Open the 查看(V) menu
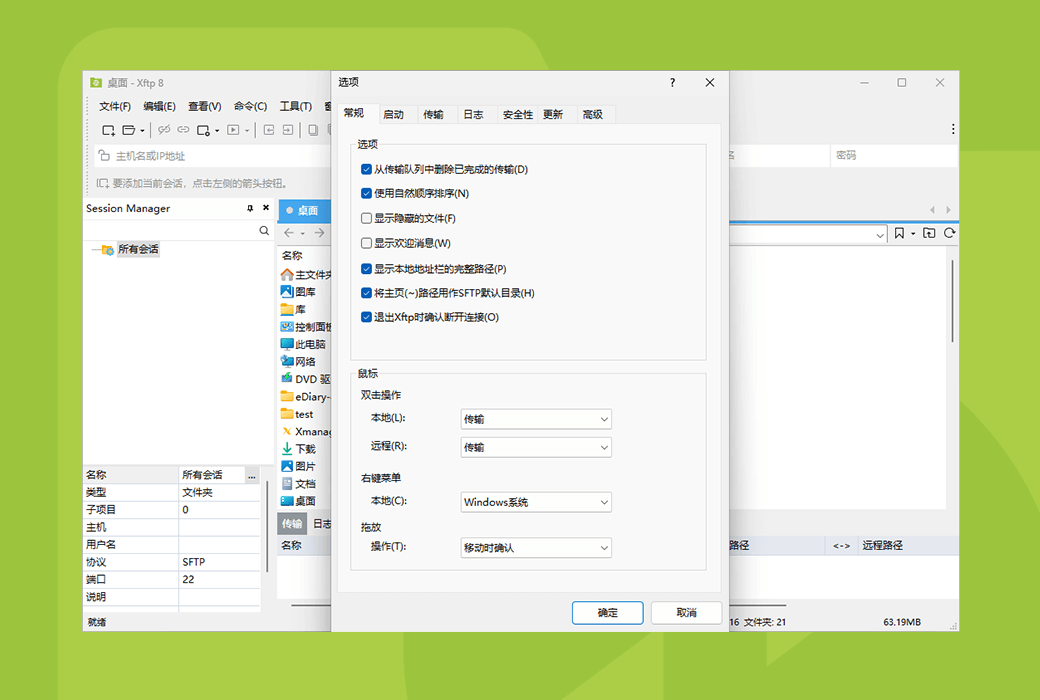Image resolution: width=1040 pixels, height=700 pixels. [204, 107]
